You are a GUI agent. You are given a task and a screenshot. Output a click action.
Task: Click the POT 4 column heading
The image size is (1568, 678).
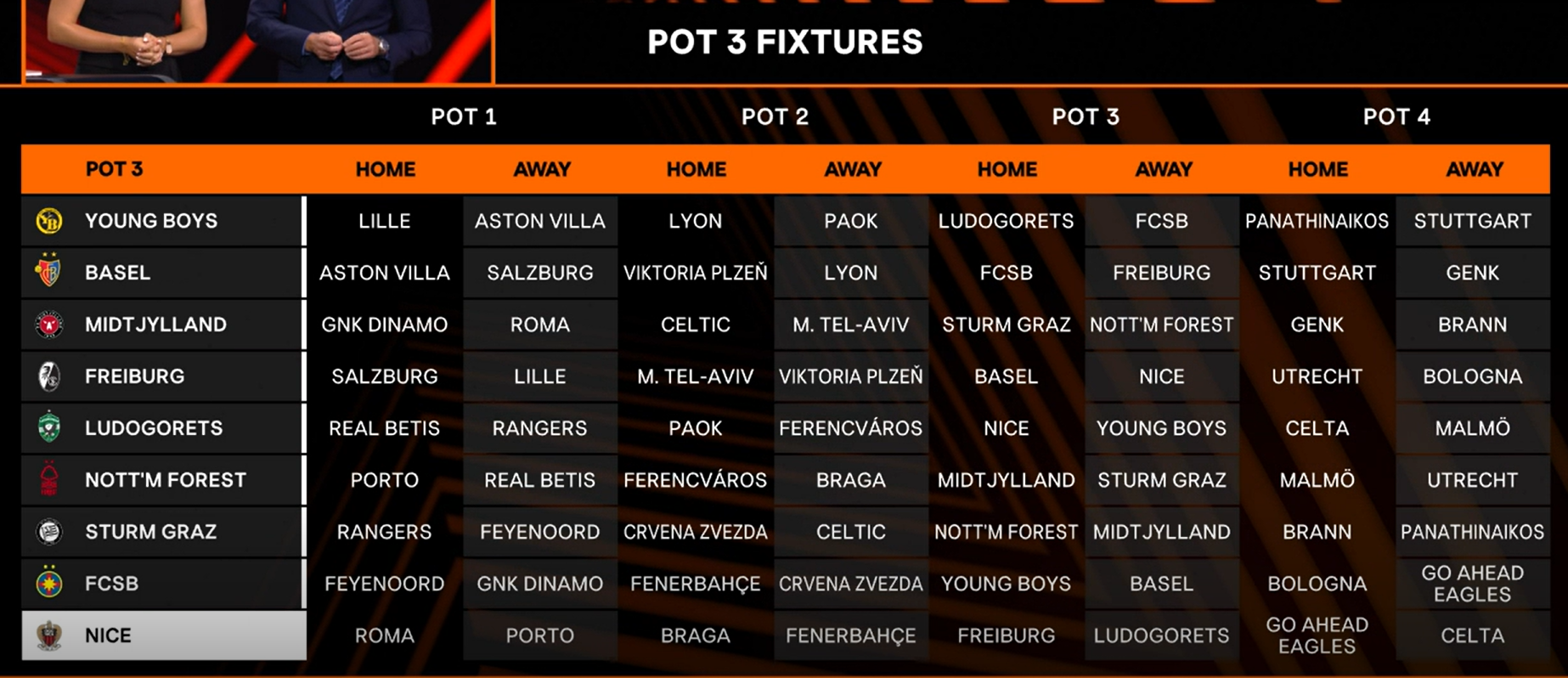tap(1396, 116)
